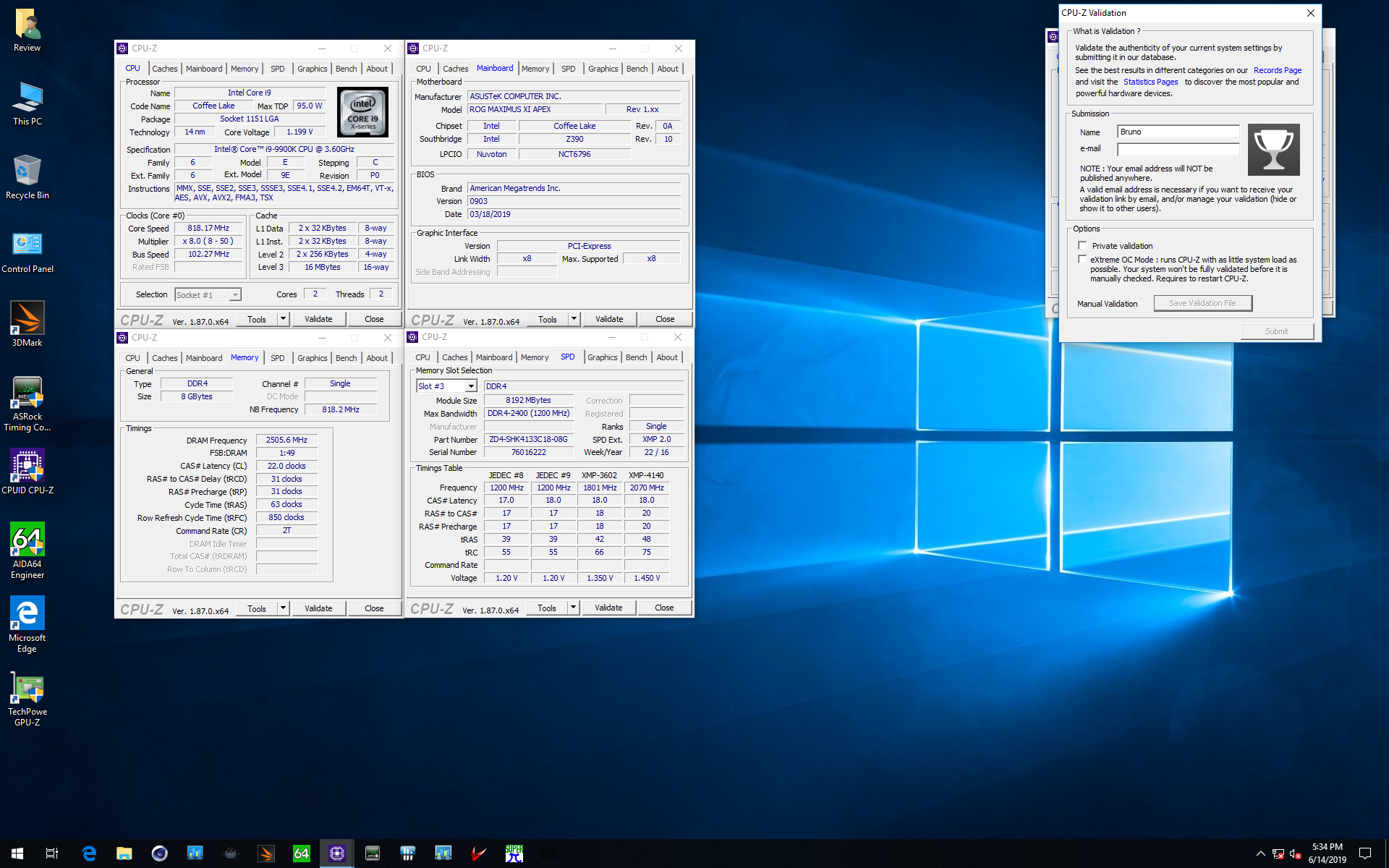Click the taskbar clock showing 5:34 PM

click(1327, 854)
